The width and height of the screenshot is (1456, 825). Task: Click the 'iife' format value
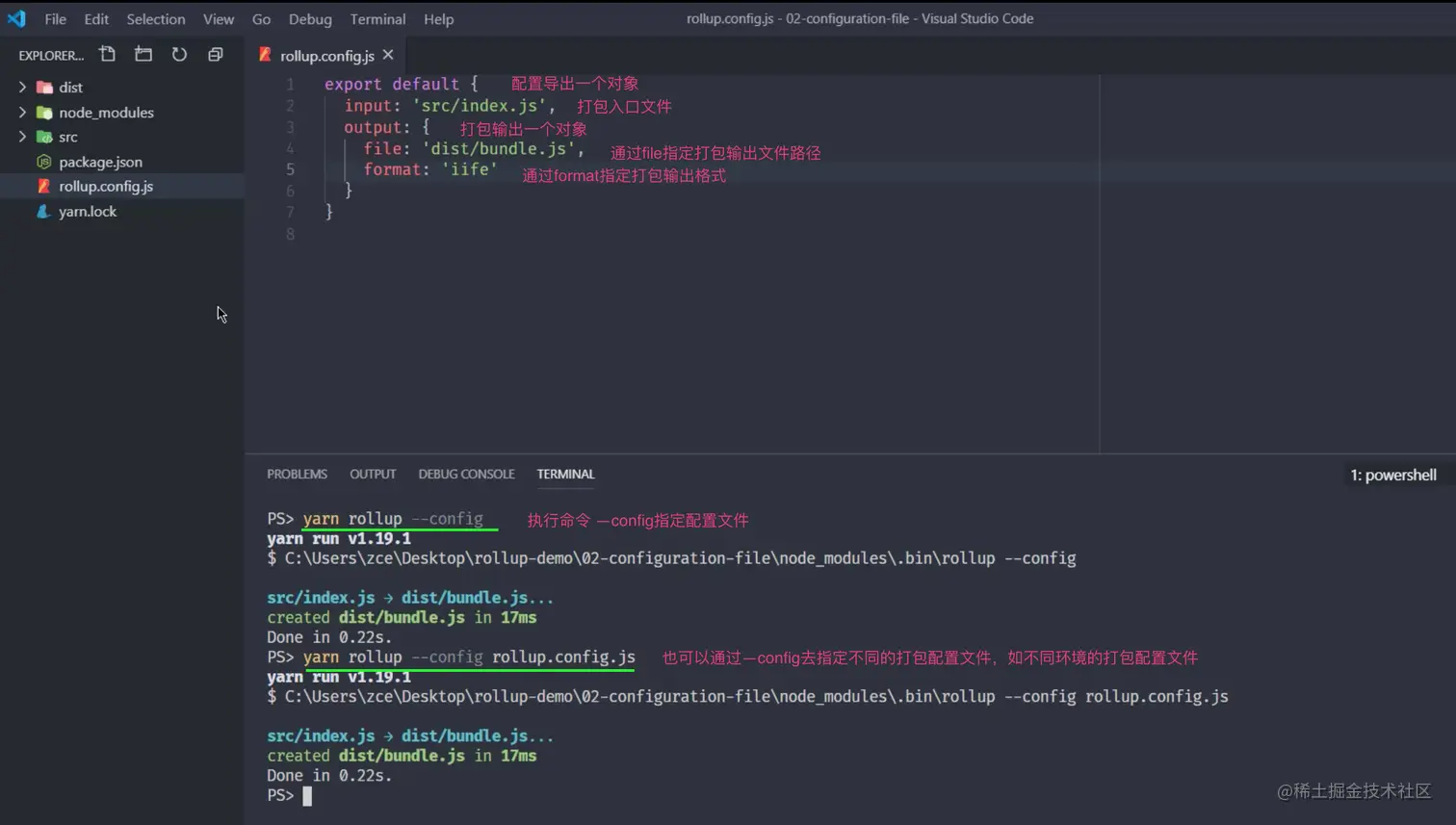pyautogui.click(x=469, y=169)
